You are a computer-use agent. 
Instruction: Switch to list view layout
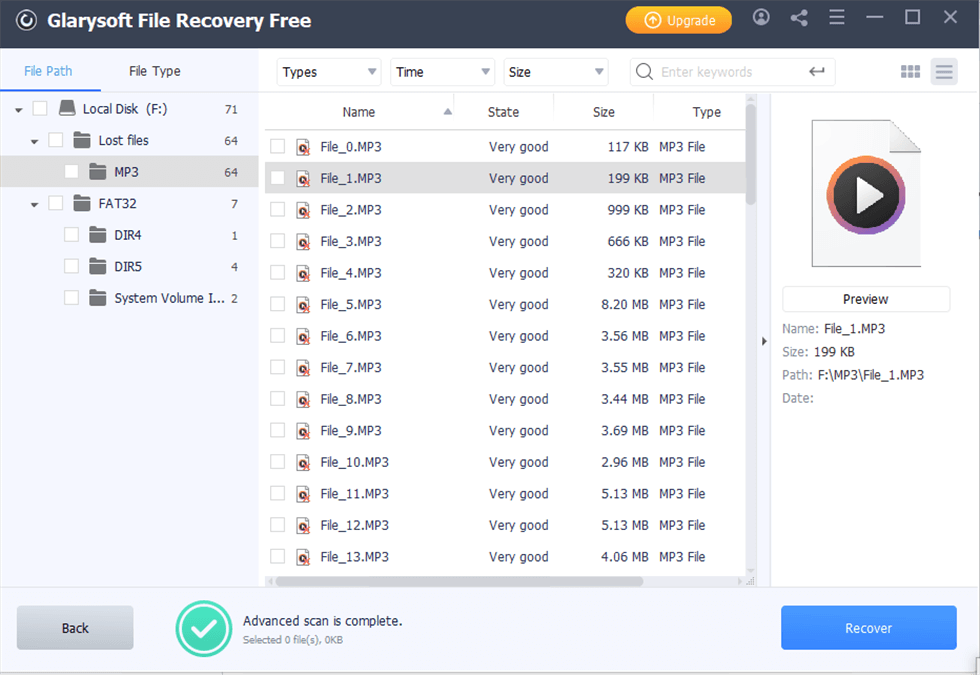coord(943,71)
